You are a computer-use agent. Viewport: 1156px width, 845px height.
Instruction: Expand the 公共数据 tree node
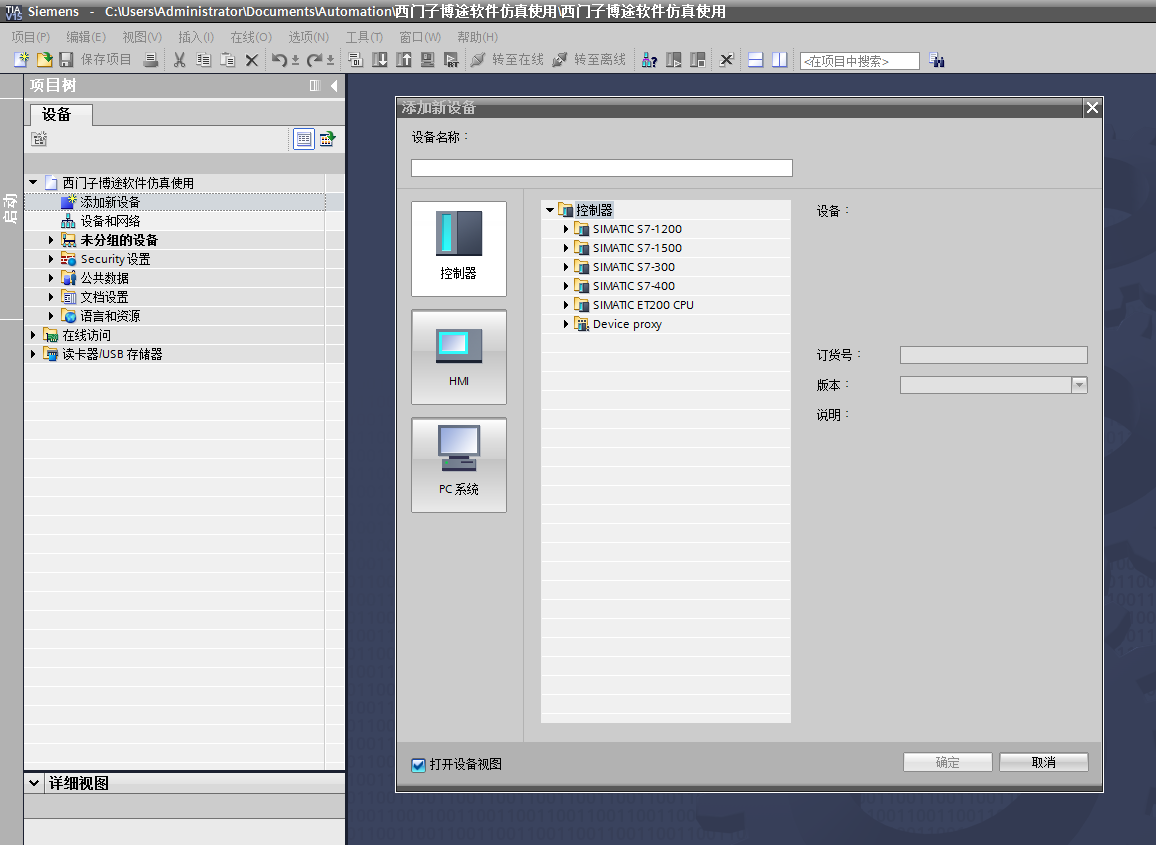[51, 278]
